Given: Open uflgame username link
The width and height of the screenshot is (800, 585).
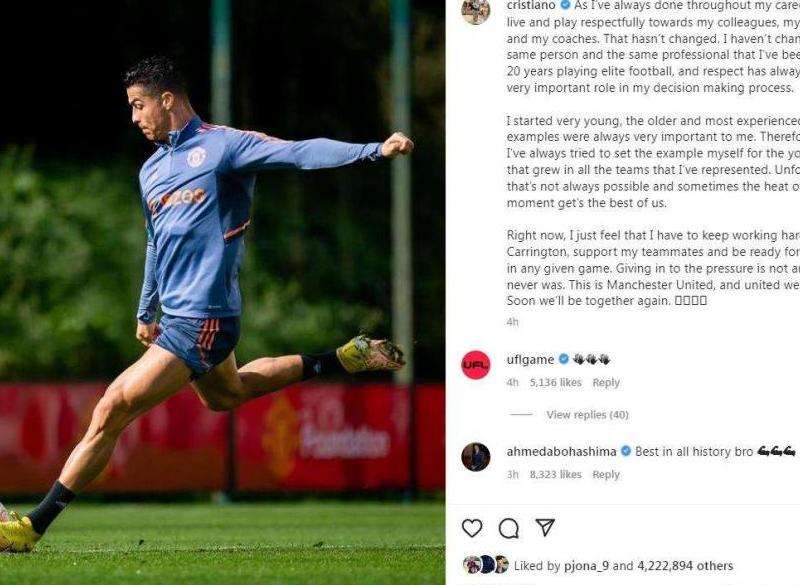Looking at the screenshot, I should click(x=530, y=360).
